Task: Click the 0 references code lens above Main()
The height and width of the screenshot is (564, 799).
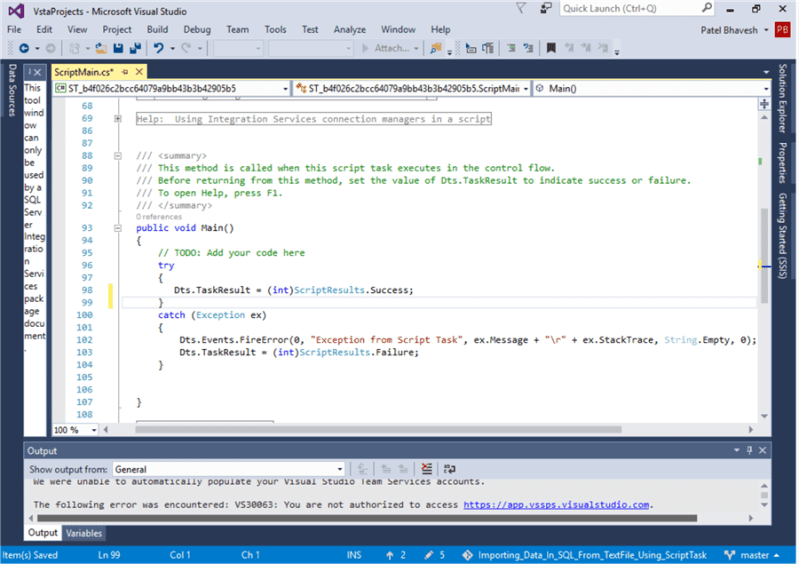Action: pos(158,217)
